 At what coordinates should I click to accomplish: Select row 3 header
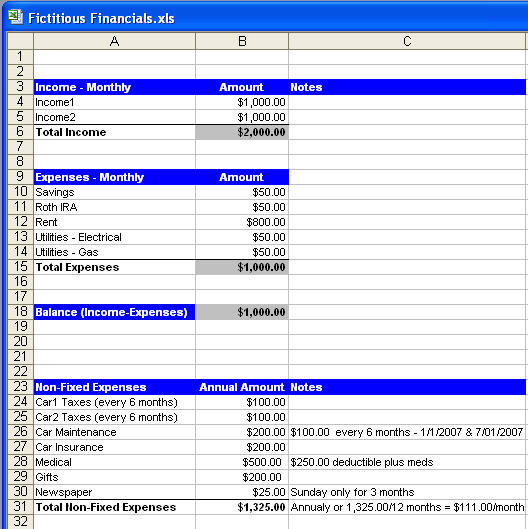20,87
